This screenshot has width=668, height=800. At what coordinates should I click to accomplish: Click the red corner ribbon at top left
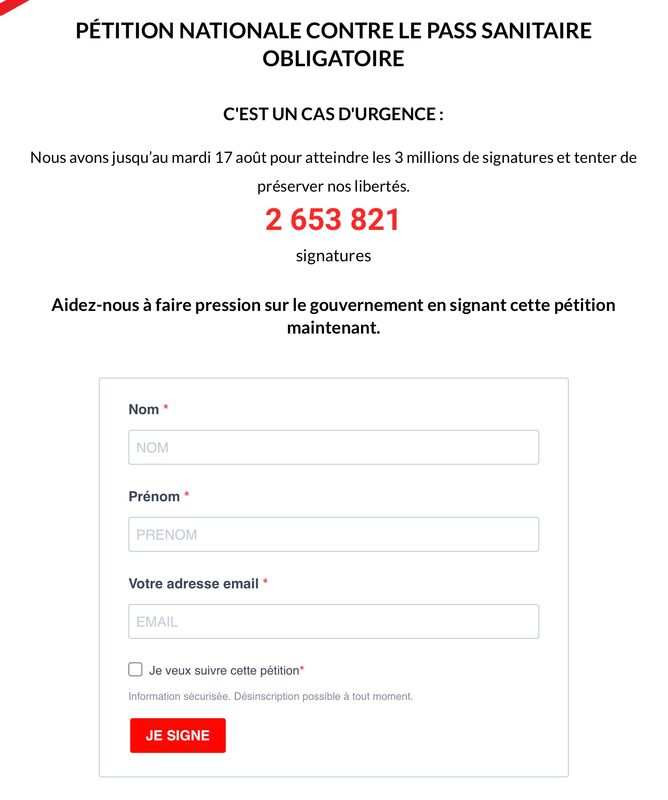pos(11,6)
